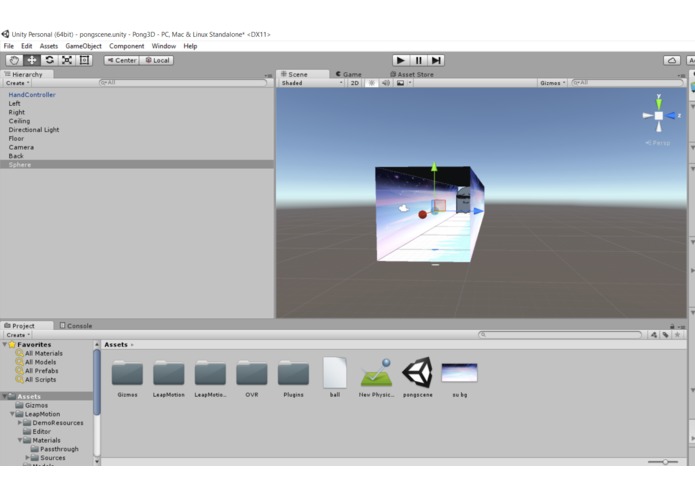Toggle scene effects image icon
The height and width of the screenshot is (494, 695).
pyautogui.click(x=400, y=83)
